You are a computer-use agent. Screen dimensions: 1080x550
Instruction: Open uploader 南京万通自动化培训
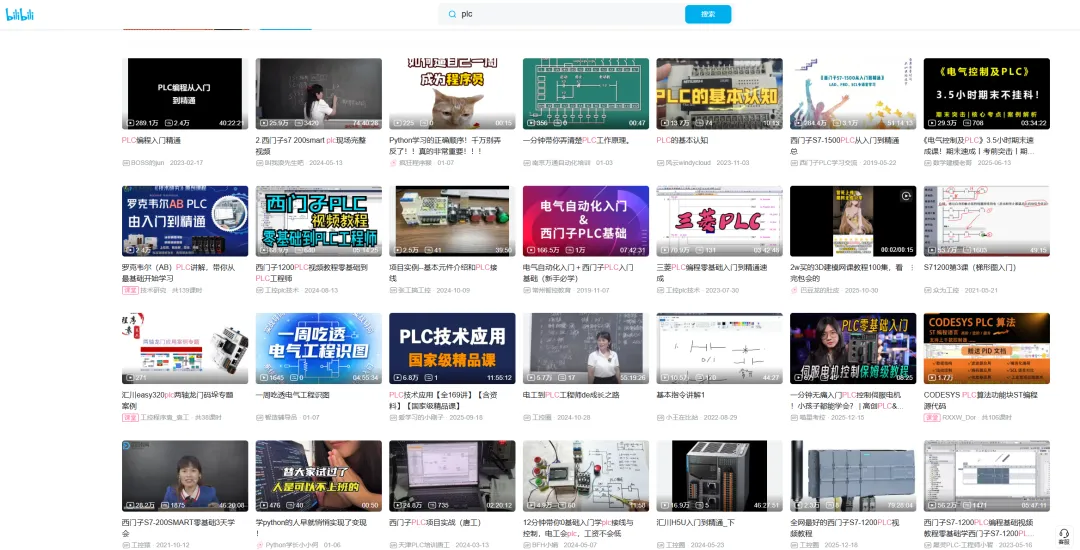[x=561, y=163]
